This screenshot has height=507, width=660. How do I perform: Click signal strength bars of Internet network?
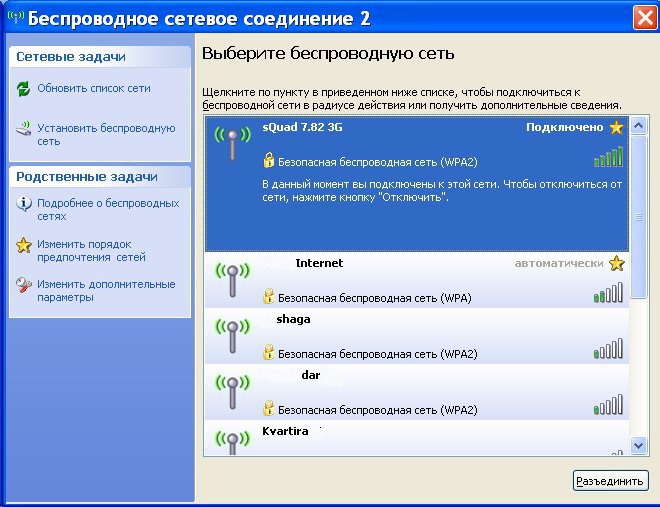point(608,293)
